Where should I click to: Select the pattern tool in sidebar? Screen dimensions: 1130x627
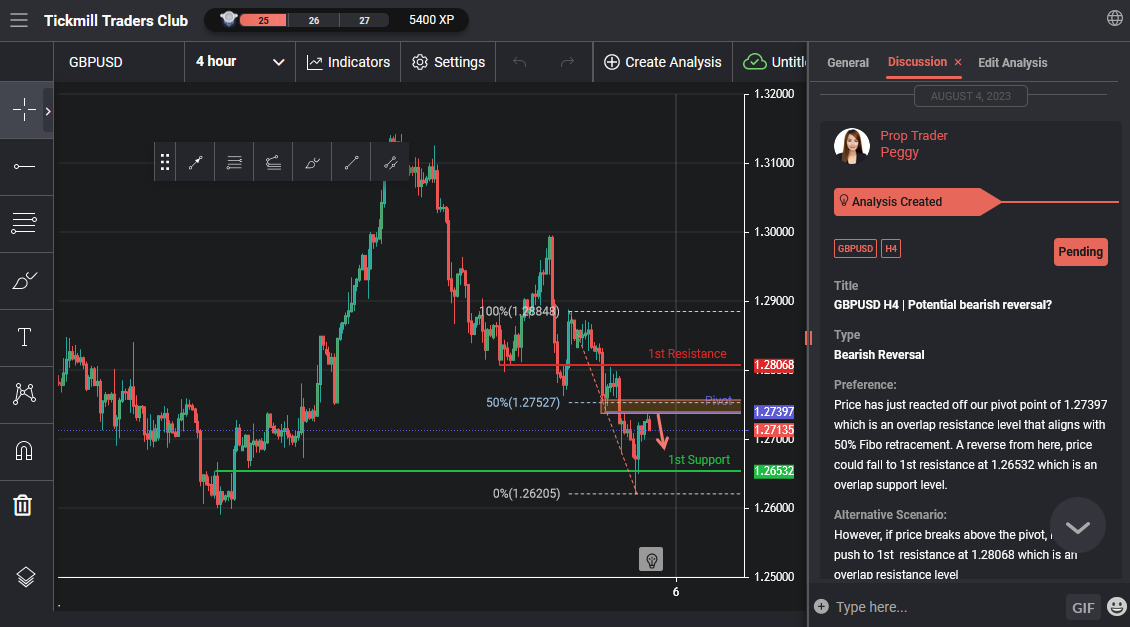pyautogui.click(x=24, y=393)
